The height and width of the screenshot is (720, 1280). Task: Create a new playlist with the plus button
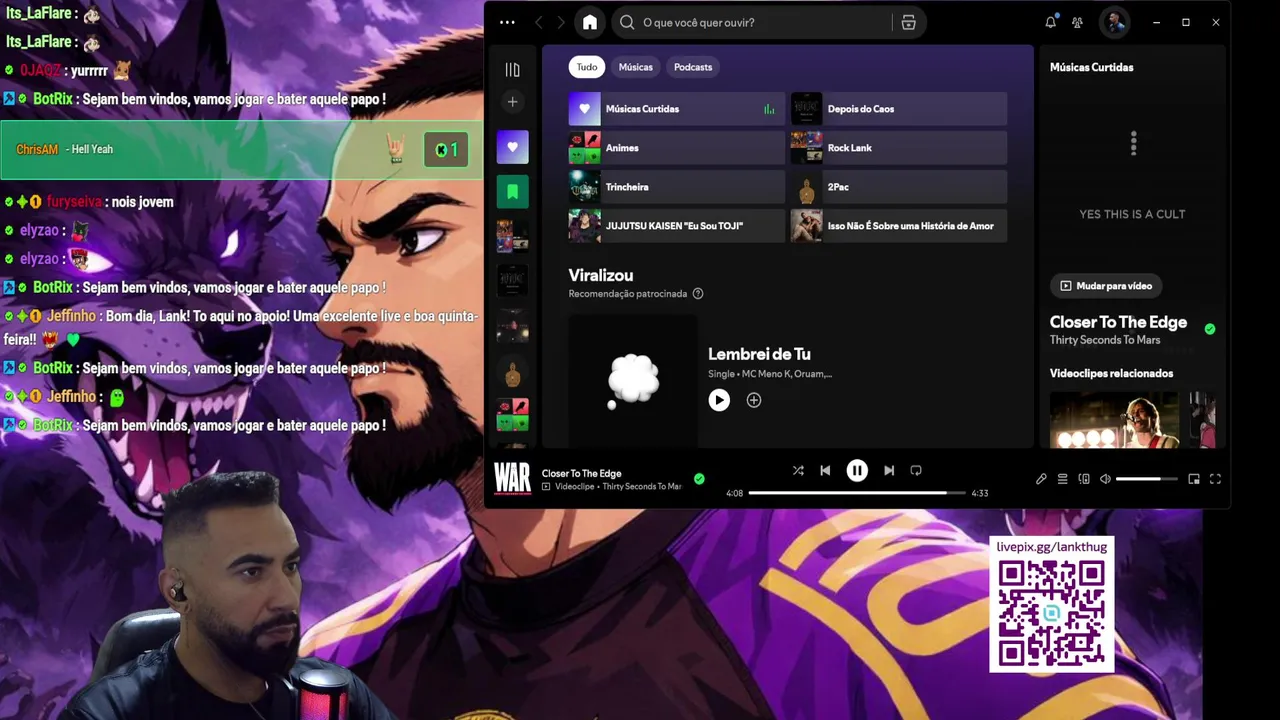512,101
